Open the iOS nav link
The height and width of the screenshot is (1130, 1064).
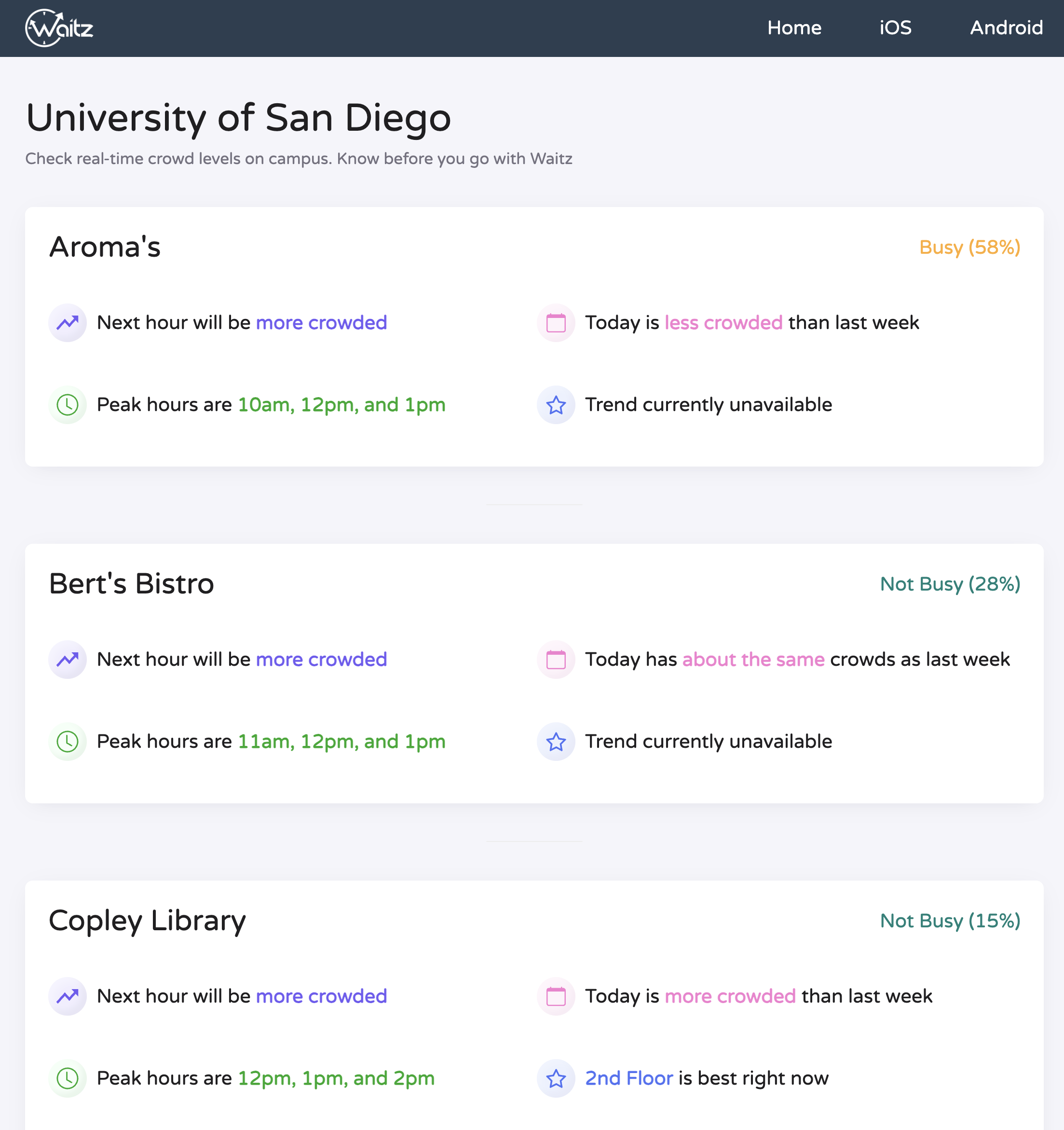coord(895,28)
